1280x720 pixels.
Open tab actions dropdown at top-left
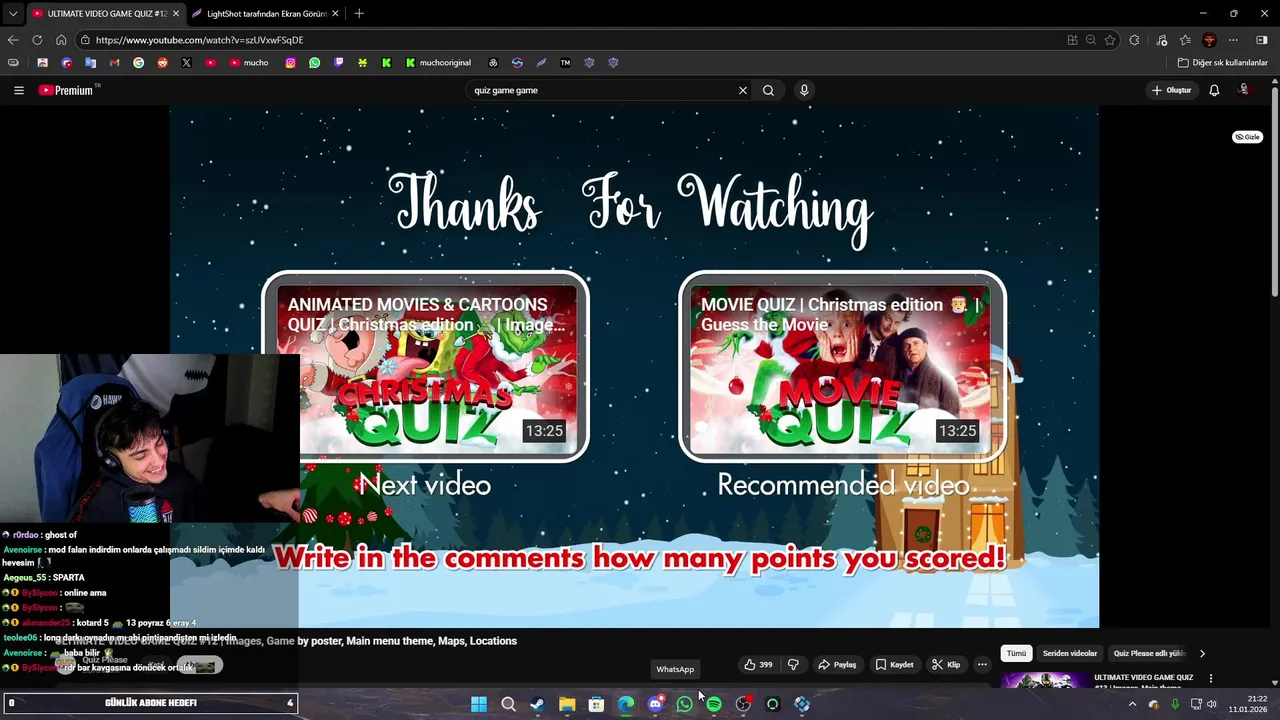click(x=12, y=14)
